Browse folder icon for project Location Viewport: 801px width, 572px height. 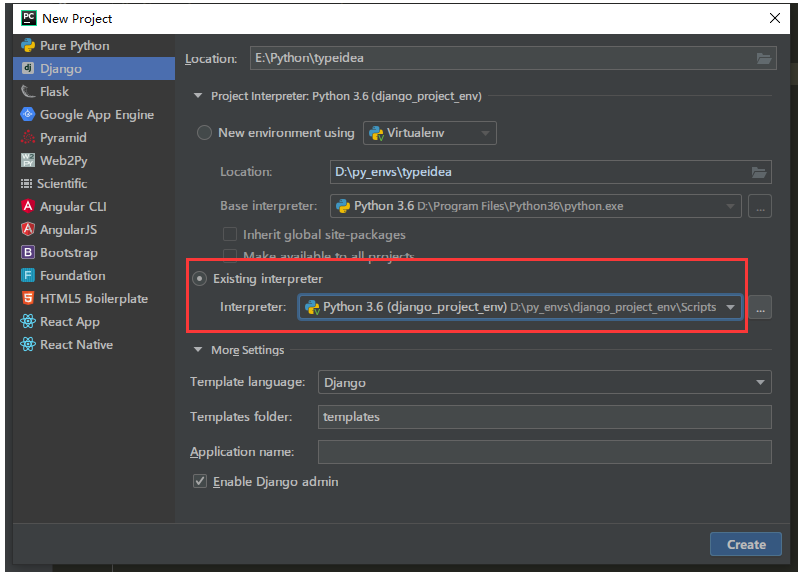pos(764,58)
